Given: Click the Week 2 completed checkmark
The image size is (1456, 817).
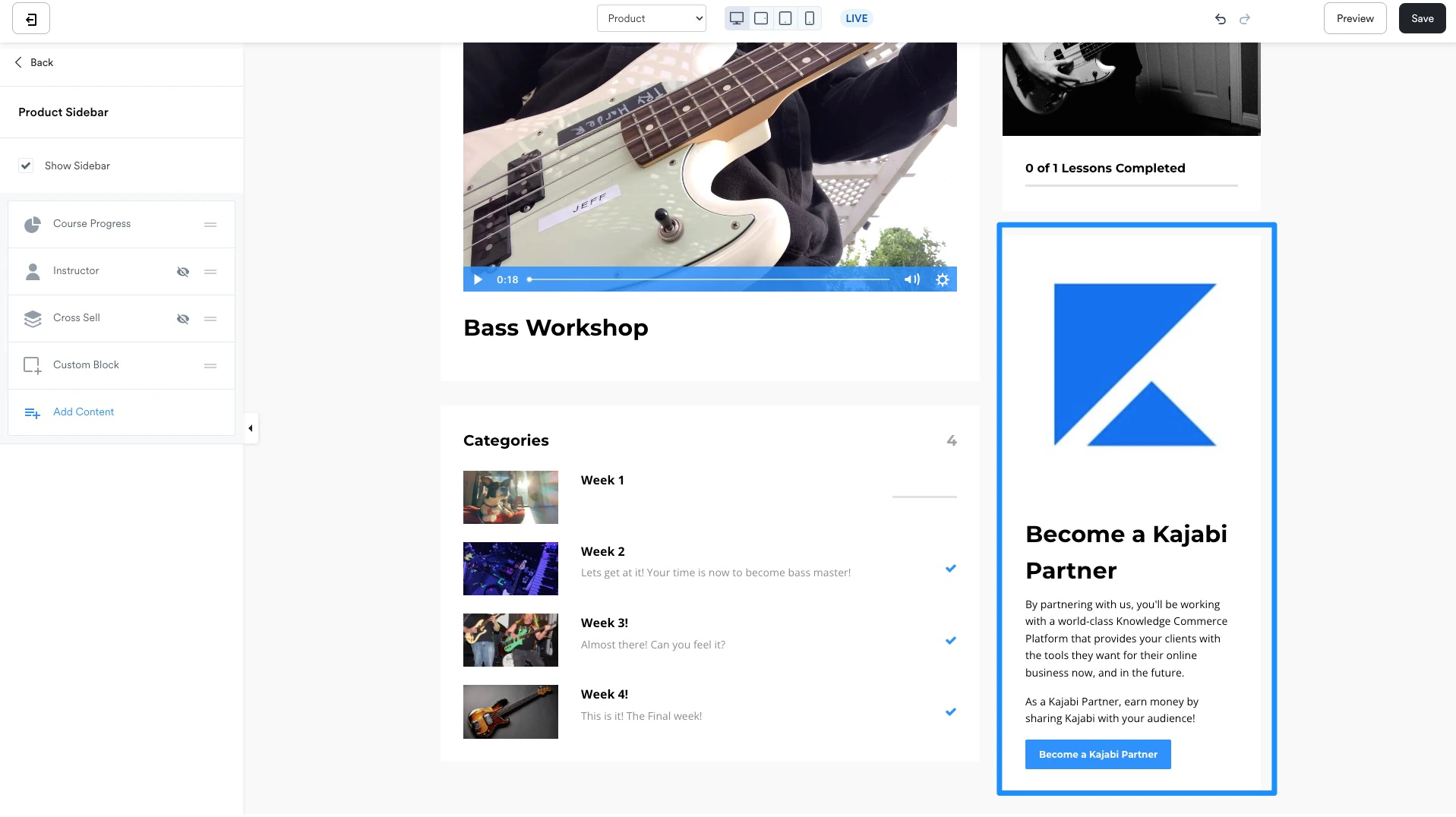Looking at the screenshot, I should point(950,568).
